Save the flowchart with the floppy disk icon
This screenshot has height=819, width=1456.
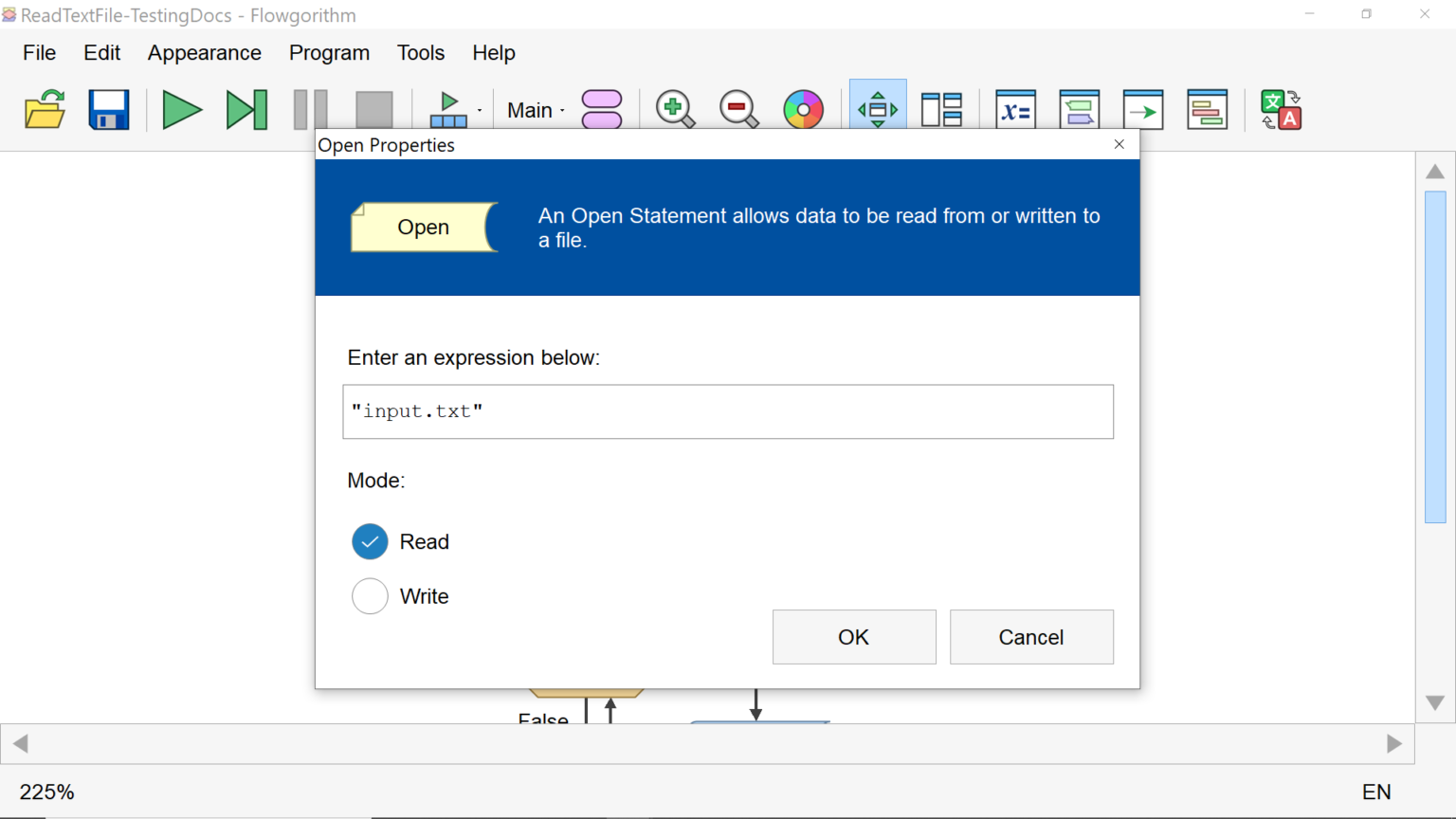(108, 110)
